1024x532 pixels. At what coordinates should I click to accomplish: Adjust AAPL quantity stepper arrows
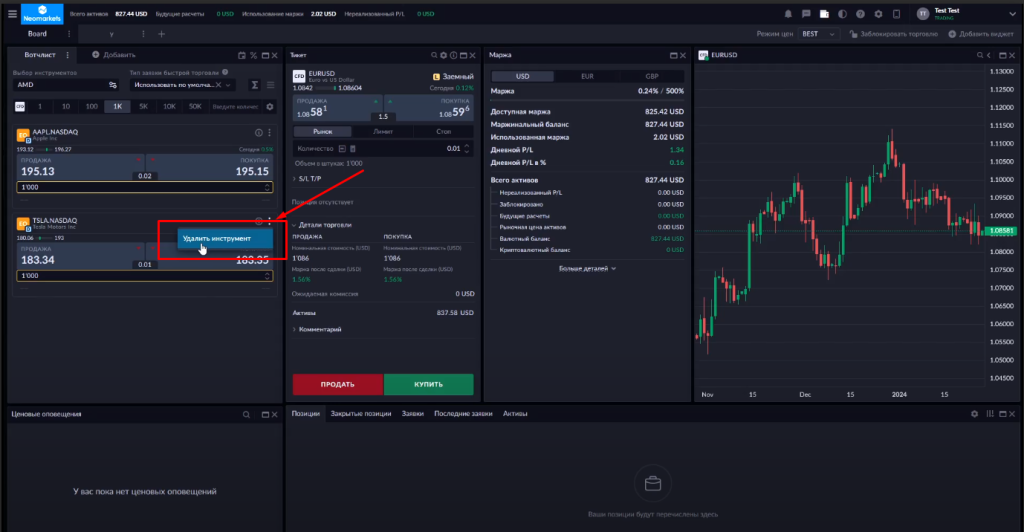click(267, 187)
